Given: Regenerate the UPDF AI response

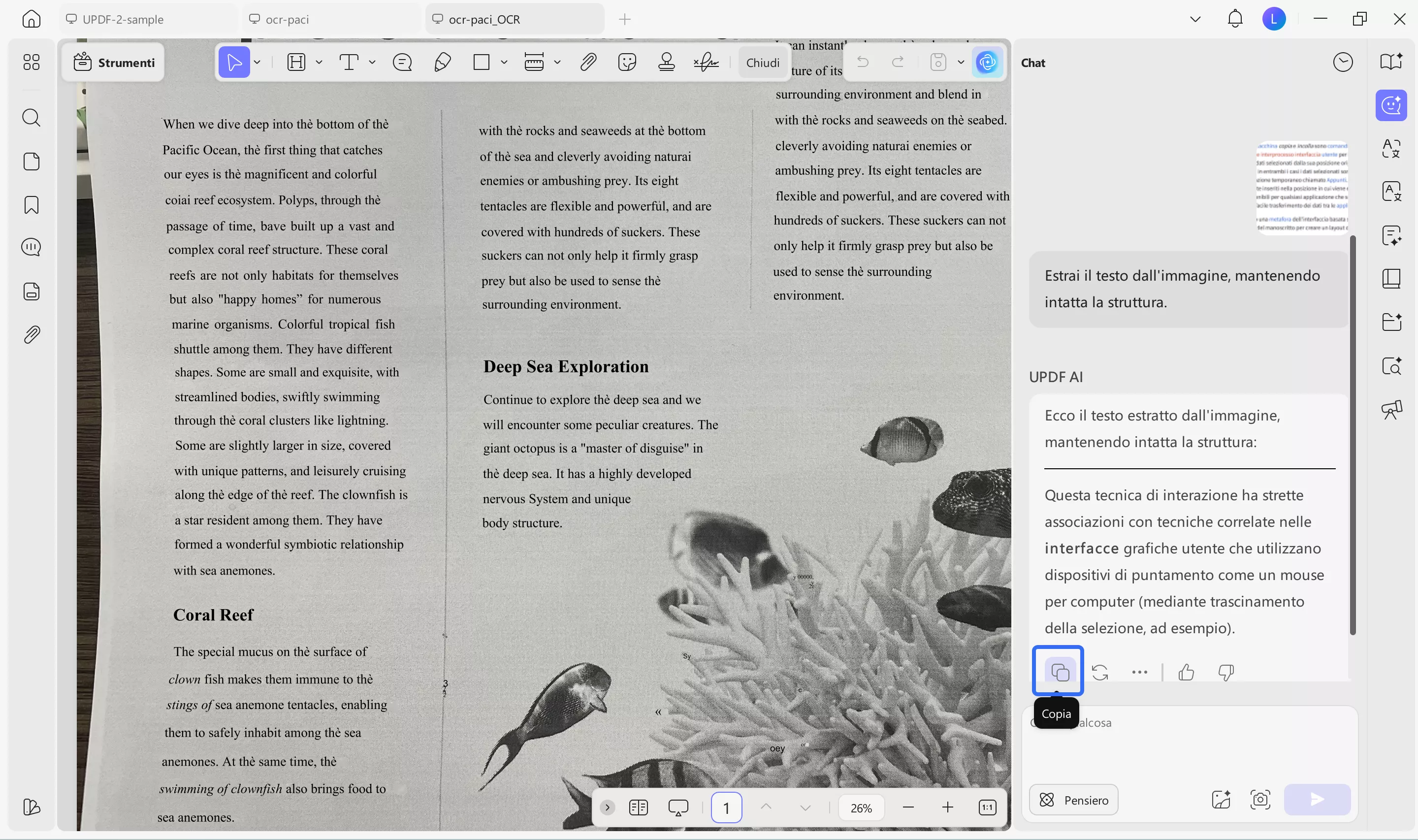Looking at the screenshot, I should (x=1099, y=672).
